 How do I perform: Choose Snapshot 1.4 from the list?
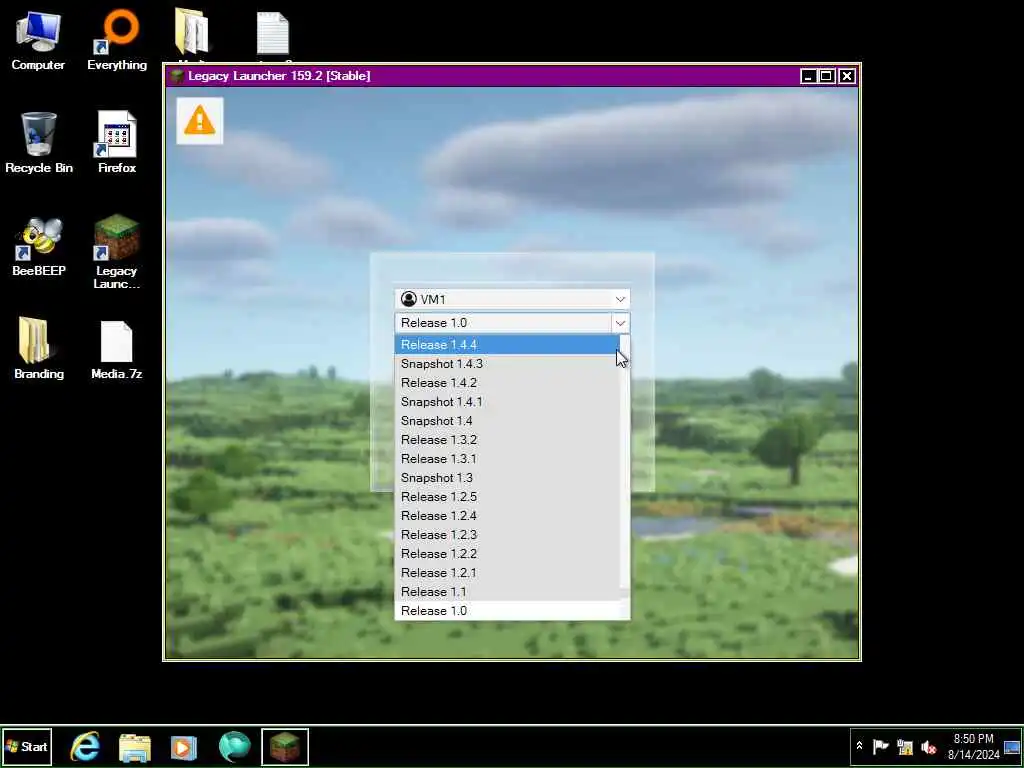point(507,421)
